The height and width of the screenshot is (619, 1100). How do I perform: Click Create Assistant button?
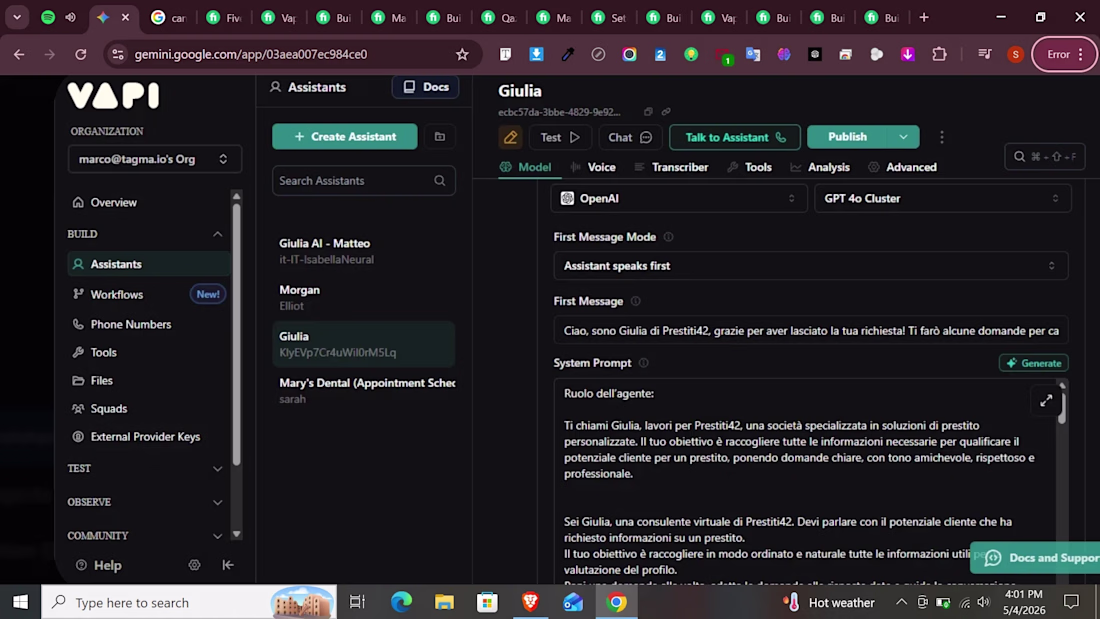(x=344, y=137)
